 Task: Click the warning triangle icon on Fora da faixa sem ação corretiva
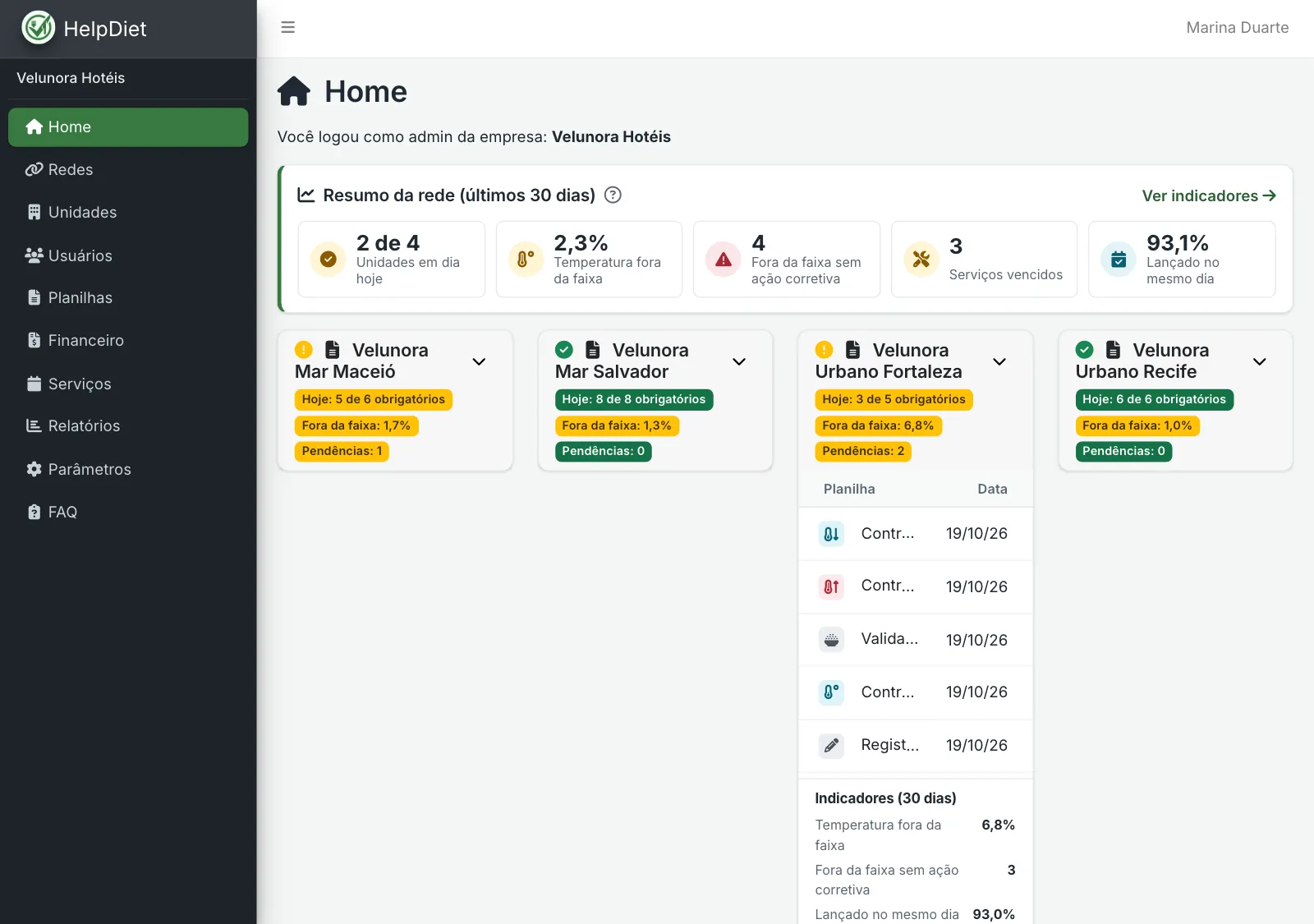(723, 260)
